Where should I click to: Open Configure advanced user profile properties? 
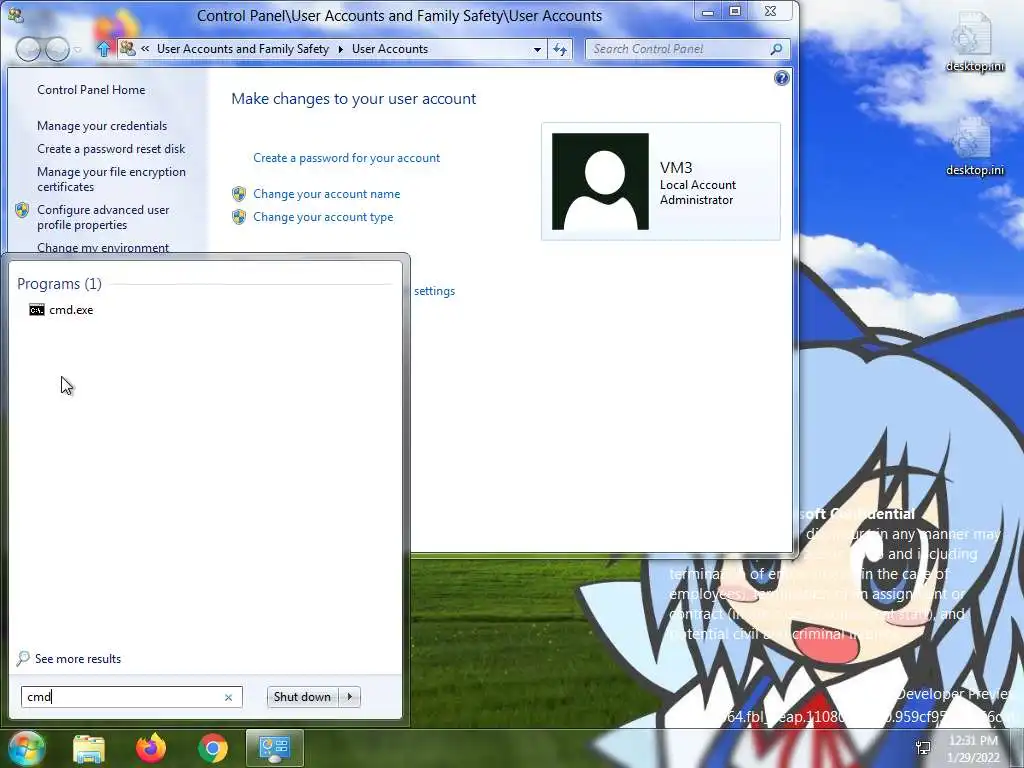(103, 217)
